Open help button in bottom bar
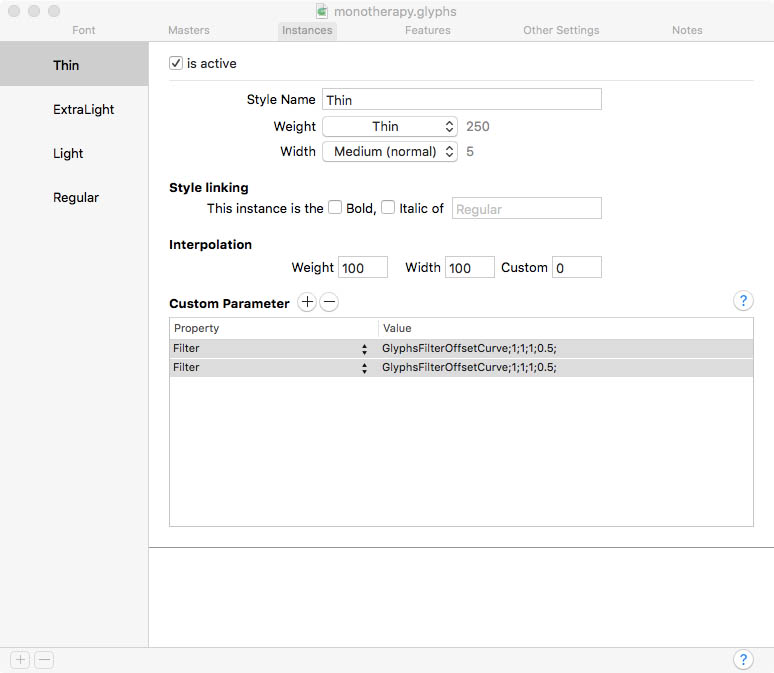Viewport: 774px width, 673px height. [x=743, y=659]
